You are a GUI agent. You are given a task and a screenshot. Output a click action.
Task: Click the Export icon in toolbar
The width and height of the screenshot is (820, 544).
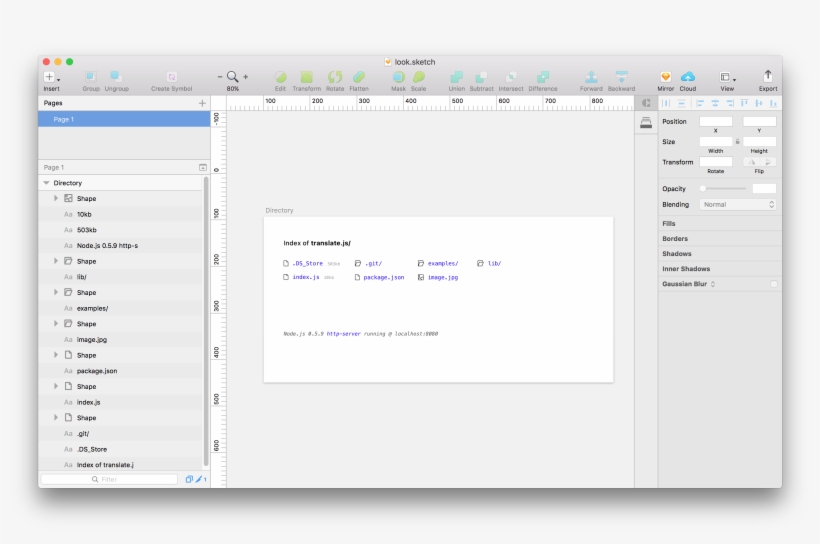(x=767, y=77)
